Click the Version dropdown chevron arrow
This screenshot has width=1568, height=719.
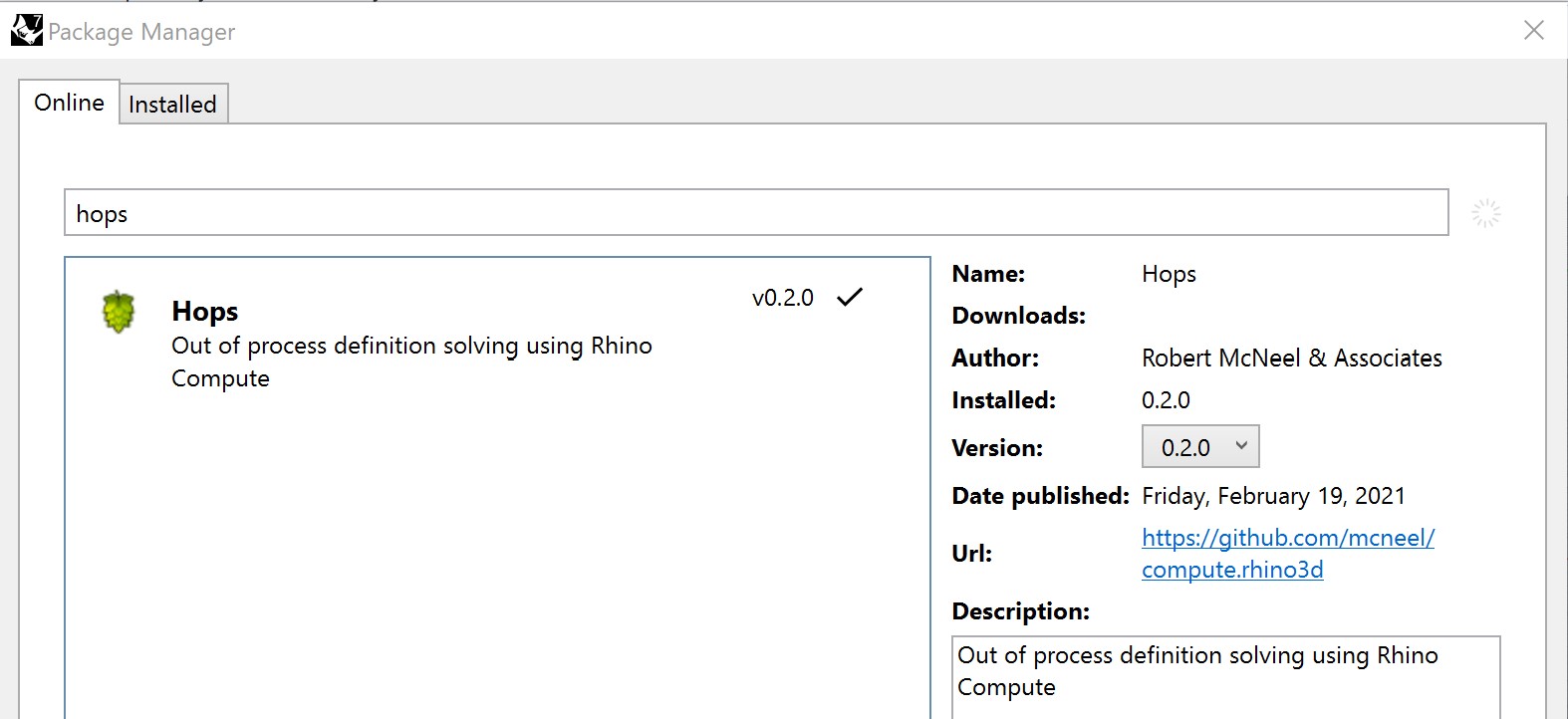click(x=1241, y=446)
